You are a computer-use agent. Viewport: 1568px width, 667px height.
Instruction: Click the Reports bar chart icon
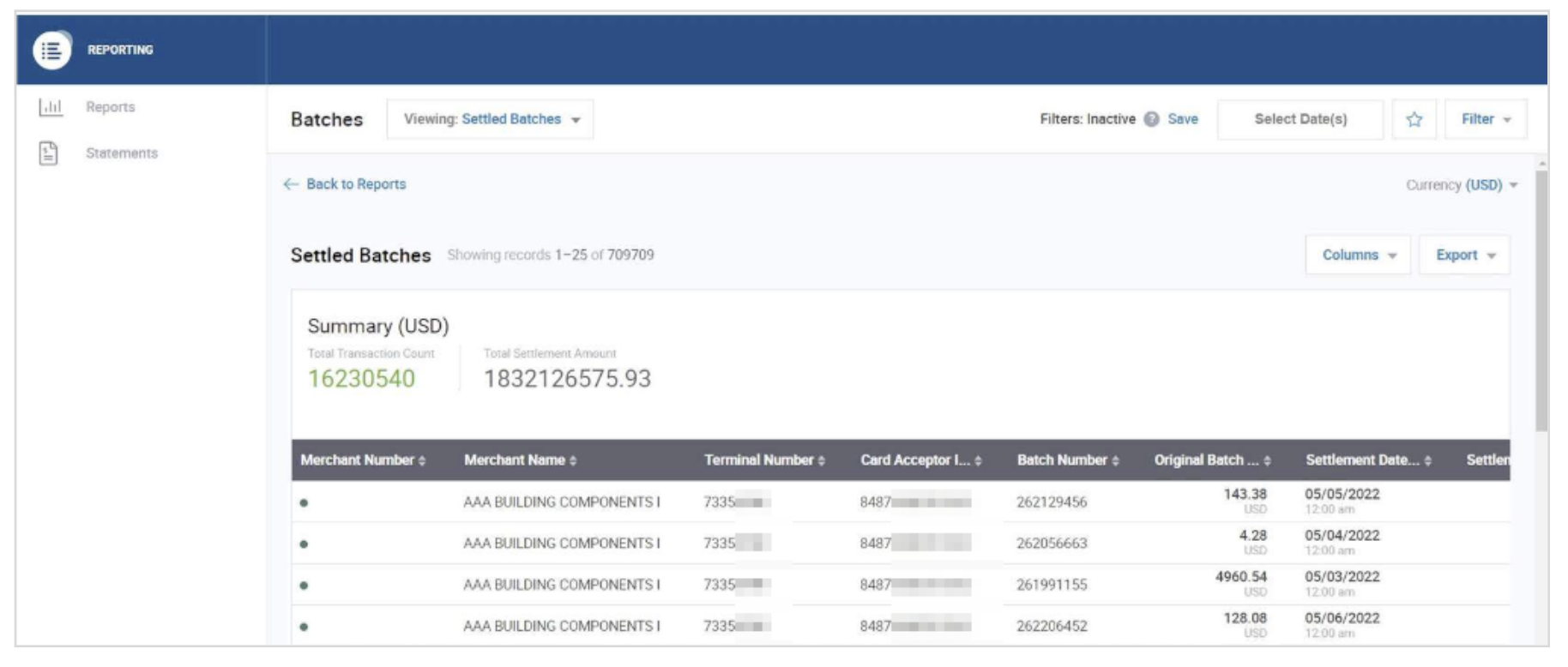click(51, 107)
